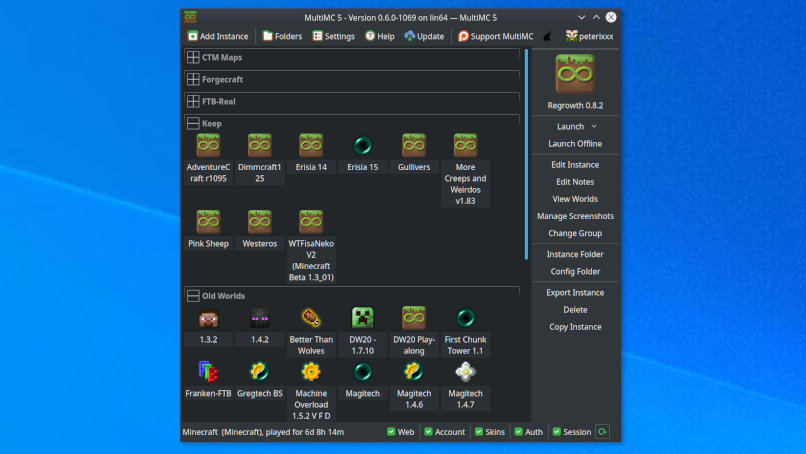Expand the CTM Maps group

pyautogui.click(x=193, y=57)
